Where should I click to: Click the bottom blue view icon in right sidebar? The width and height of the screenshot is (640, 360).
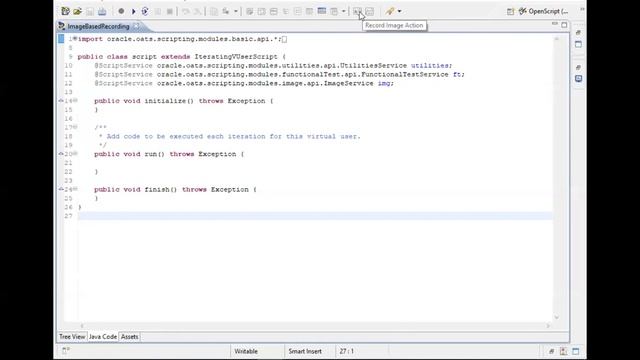(578, 78)
